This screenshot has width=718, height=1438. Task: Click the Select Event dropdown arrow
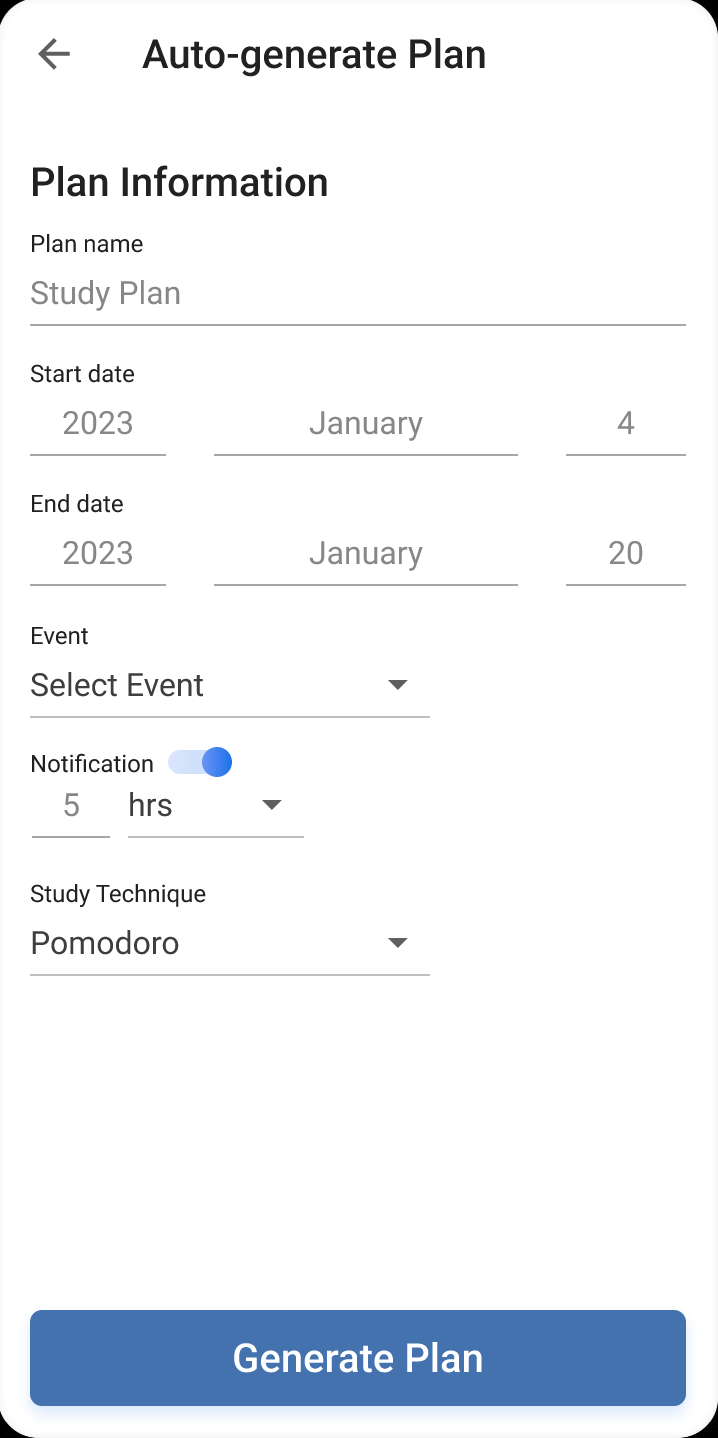[398, 685]
